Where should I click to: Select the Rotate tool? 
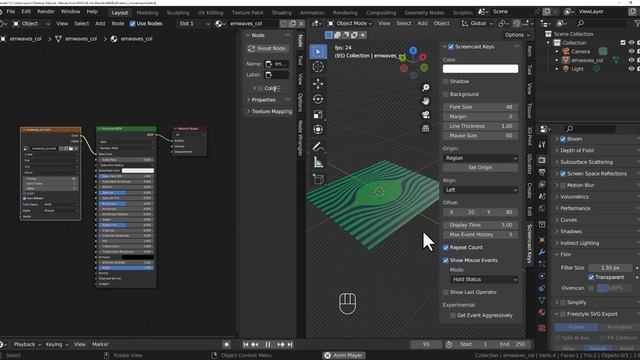pyautogui.click(x=318, y=99)
